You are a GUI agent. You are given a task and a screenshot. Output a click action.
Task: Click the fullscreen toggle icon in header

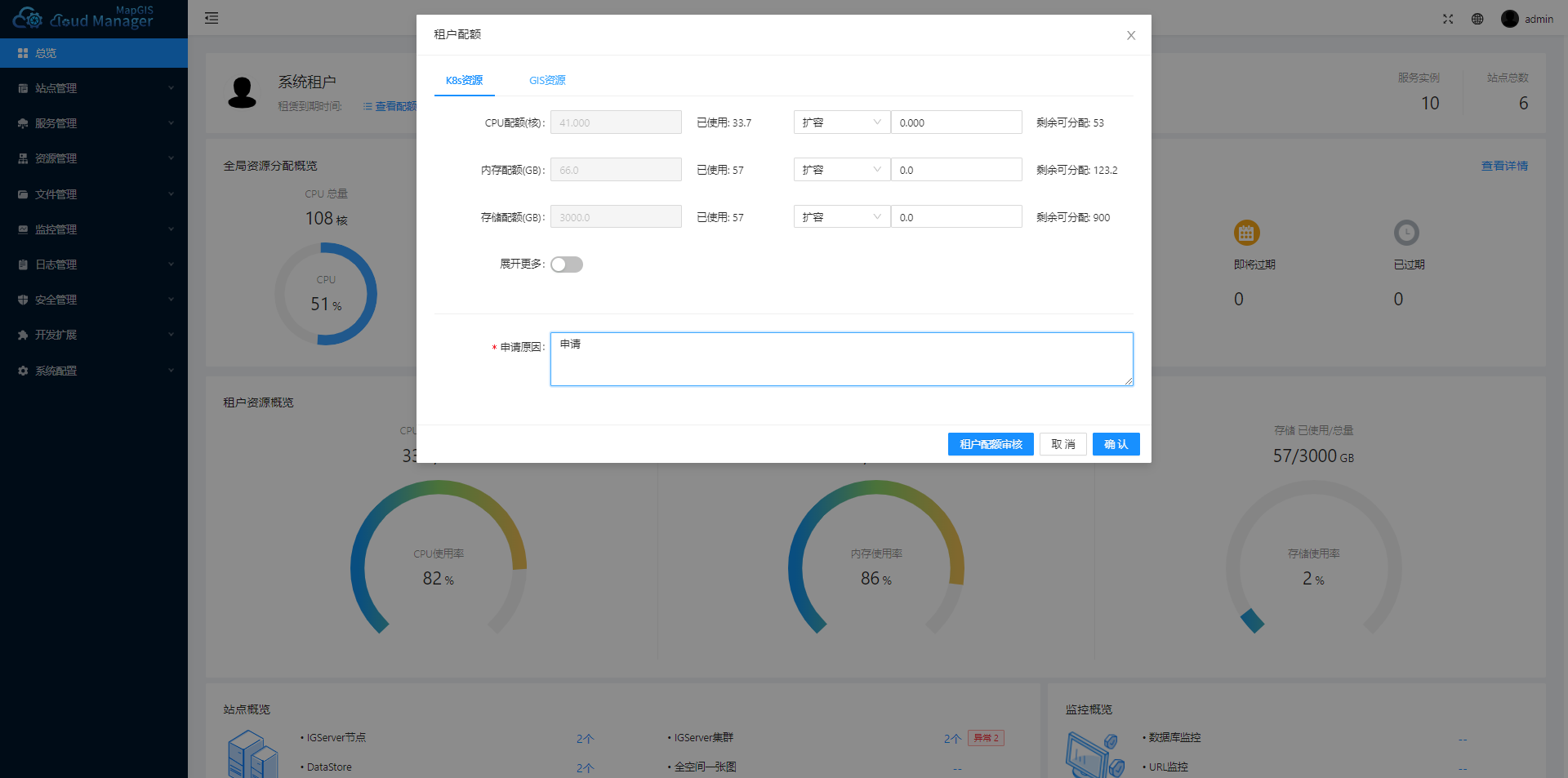click(1448, 19)
